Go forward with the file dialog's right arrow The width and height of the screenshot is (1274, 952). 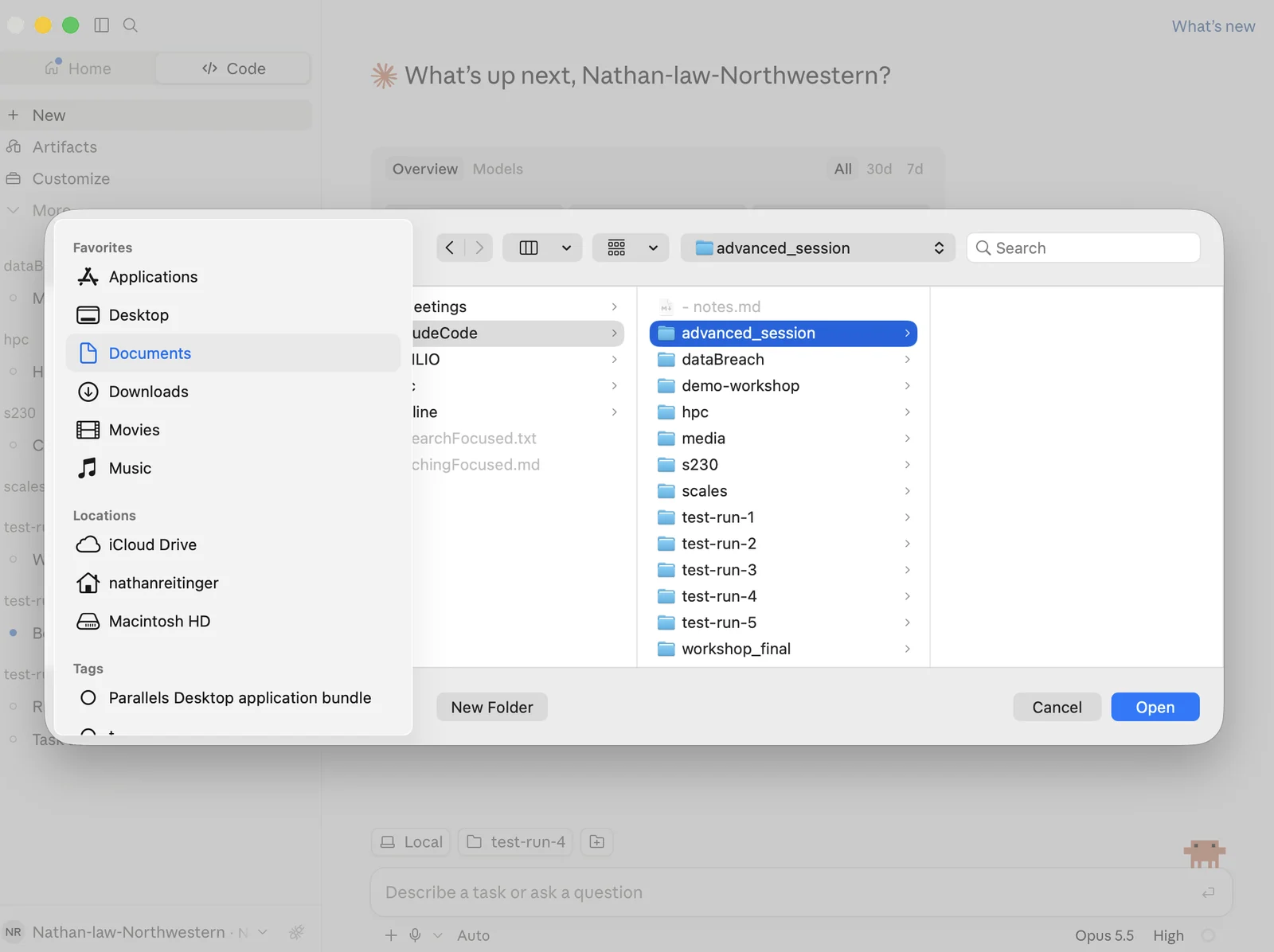[479, 248]
